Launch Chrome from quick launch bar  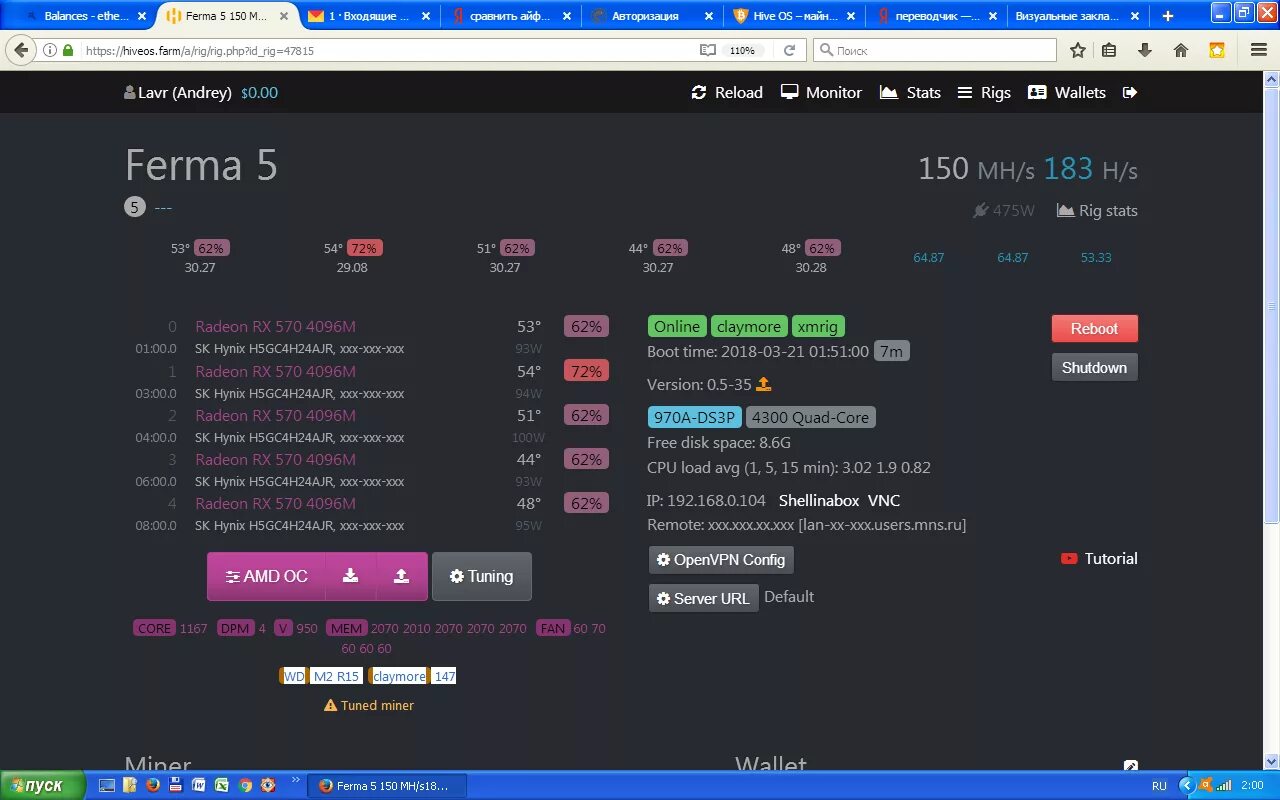pos(246,786)
